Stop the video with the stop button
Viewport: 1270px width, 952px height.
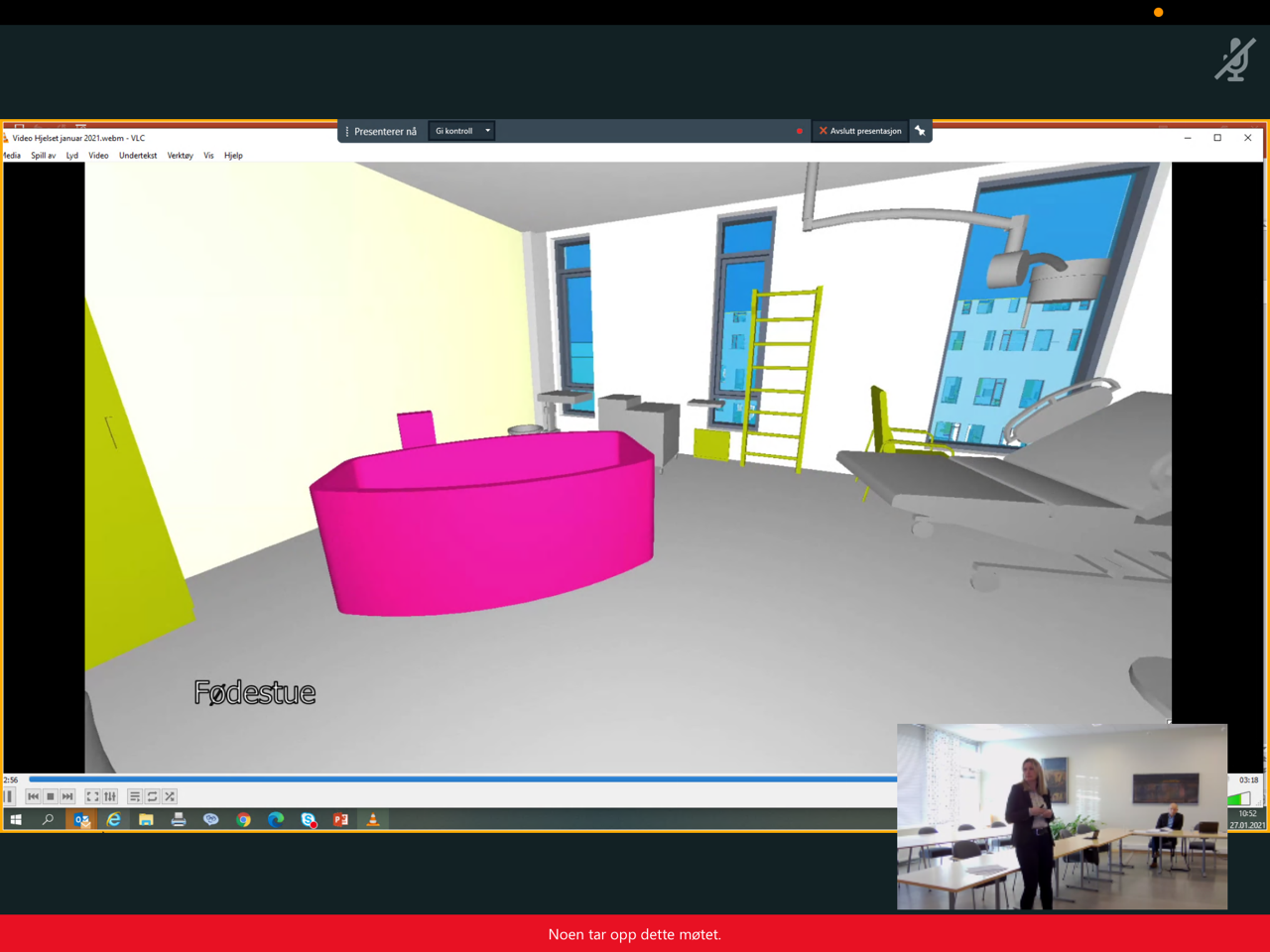(x=51, y=796)
